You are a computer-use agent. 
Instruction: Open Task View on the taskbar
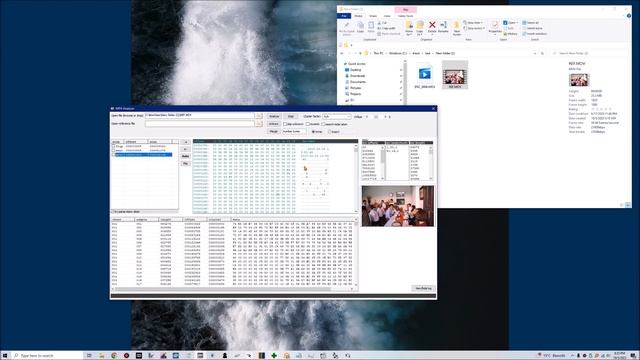coord(89,356)
